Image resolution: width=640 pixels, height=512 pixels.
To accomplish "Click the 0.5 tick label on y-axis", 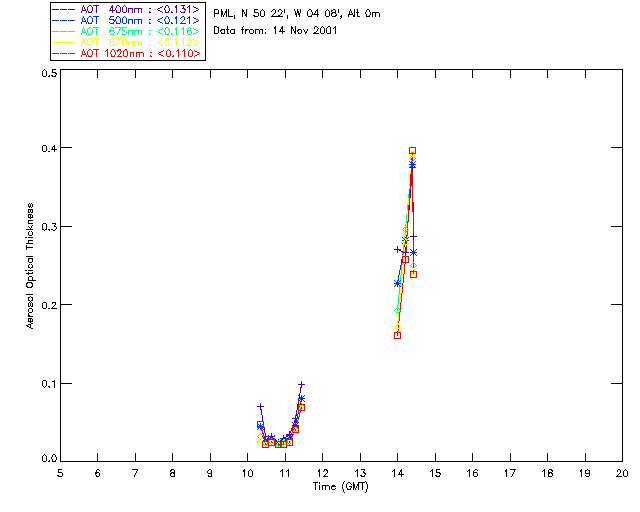I will coord(46,75).
